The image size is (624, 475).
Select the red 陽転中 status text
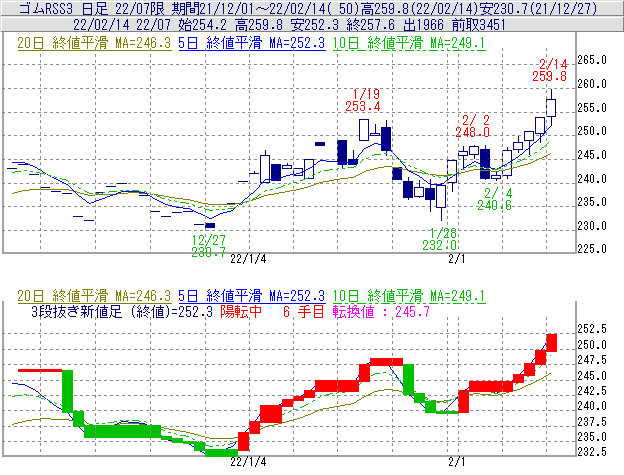pos(241,311)
